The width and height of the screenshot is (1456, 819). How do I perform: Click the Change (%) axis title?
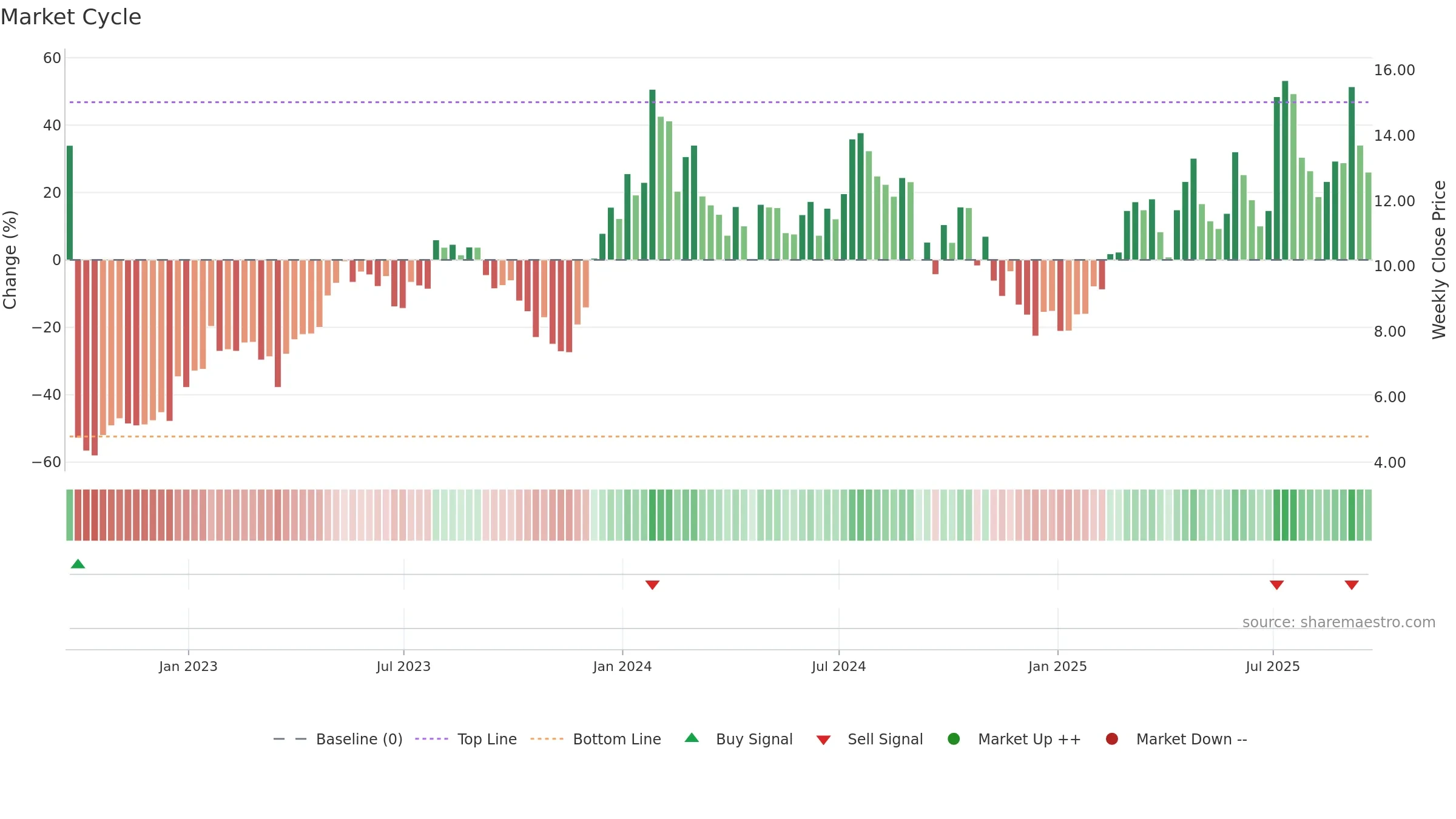pyautogui.click(x=10, y=260)
